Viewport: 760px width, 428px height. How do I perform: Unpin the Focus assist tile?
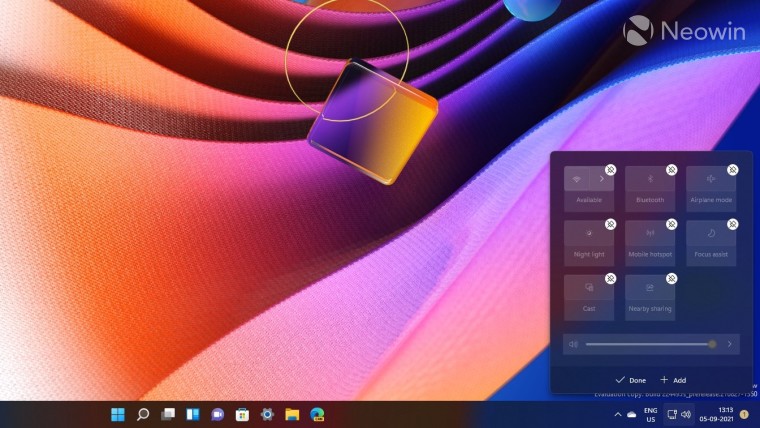pyautogui.click(x=732, y=224)
